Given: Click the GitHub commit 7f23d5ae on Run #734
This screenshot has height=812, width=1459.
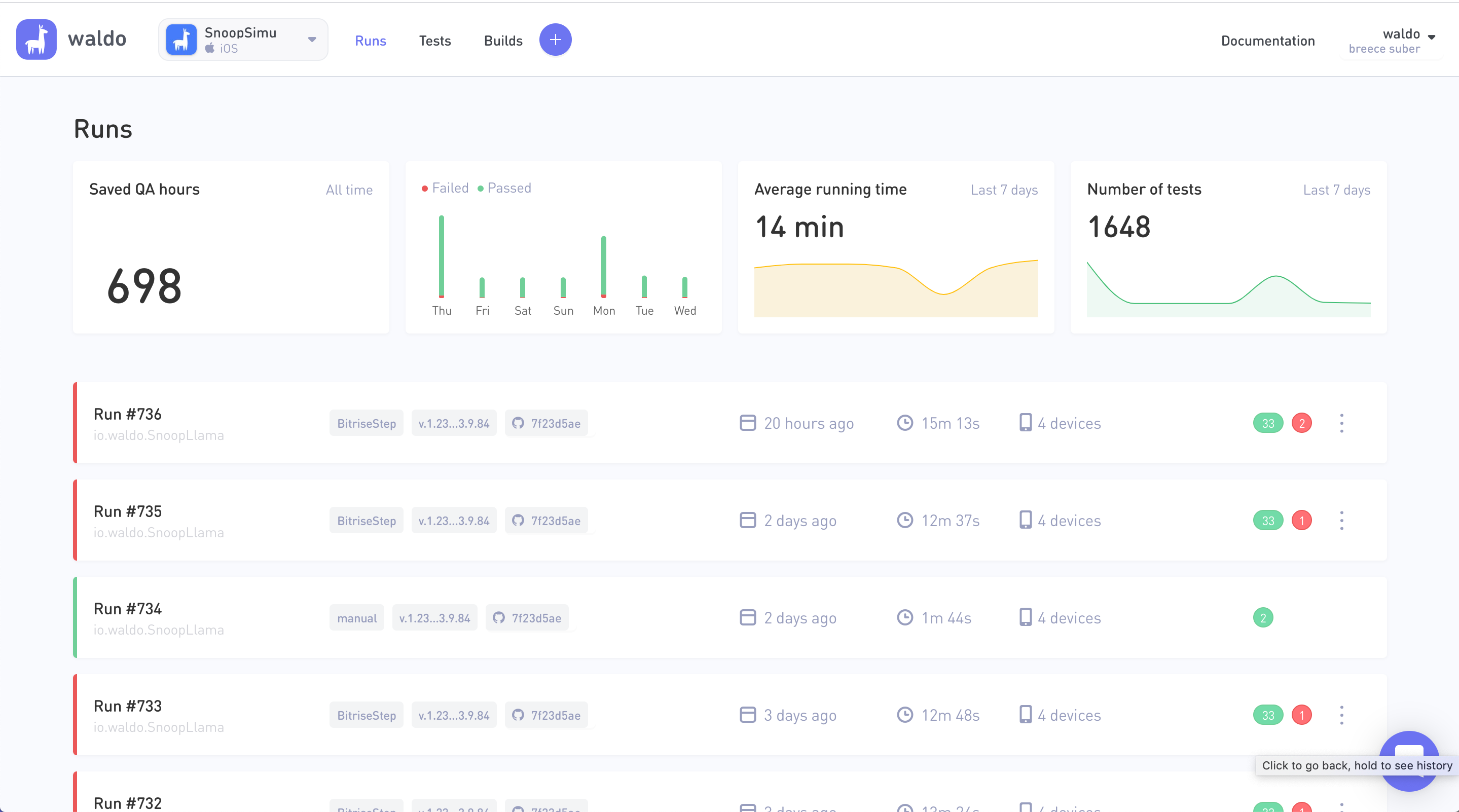Looking at the screenshot, I should point(527,618).
